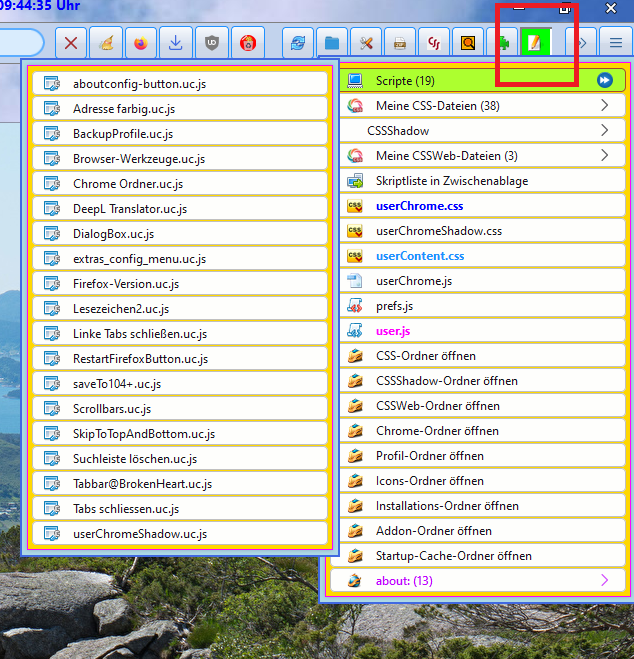Select Skriptliste in Zwischenablage menu entry
Image resolution: width=634 pixels, height=659 pixels.
[452, 181]
